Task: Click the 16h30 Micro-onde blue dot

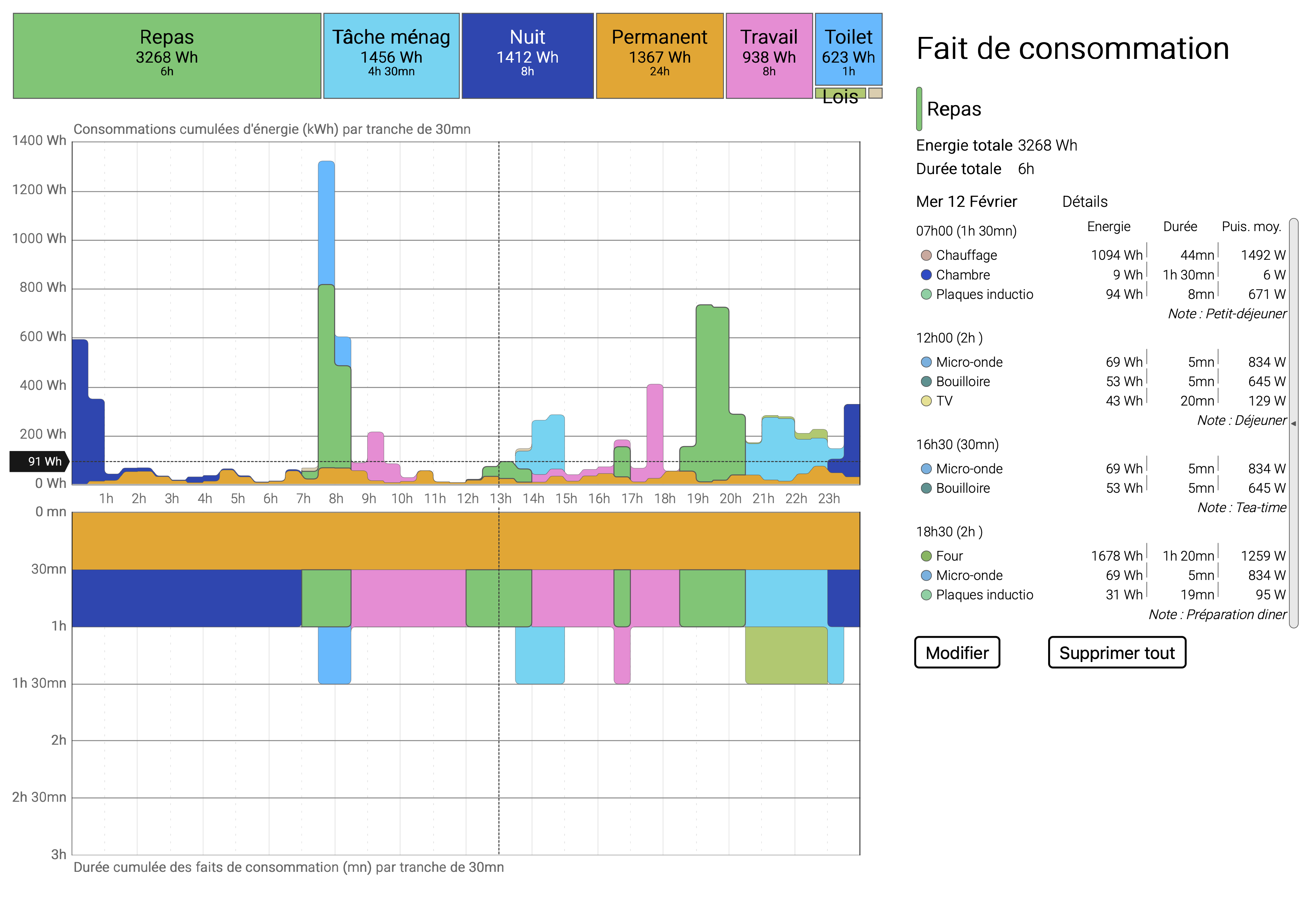Action: pos(926,469)
